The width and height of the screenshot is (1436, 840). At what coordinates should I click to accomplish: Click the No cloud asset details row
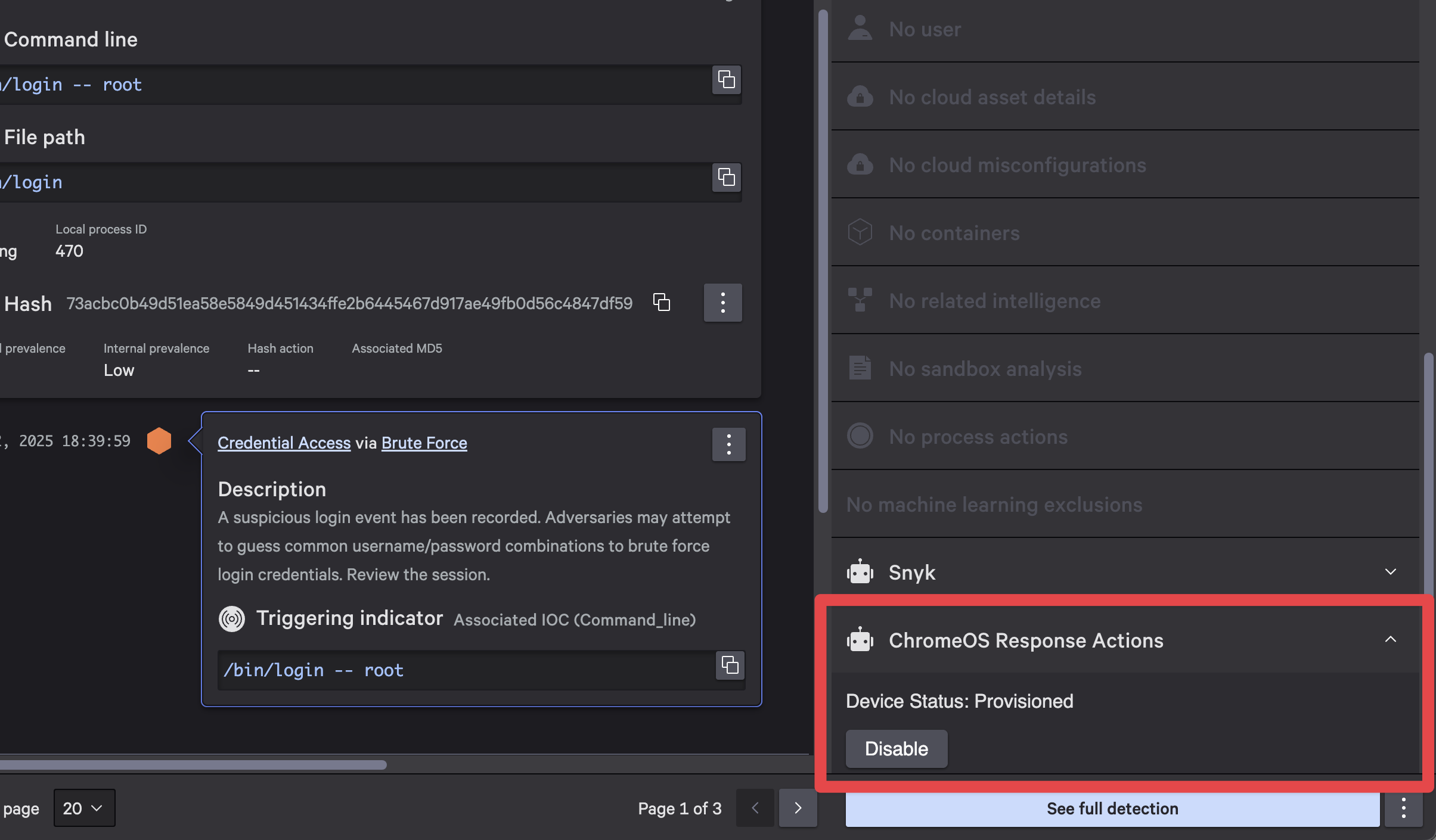(1125, 97)
